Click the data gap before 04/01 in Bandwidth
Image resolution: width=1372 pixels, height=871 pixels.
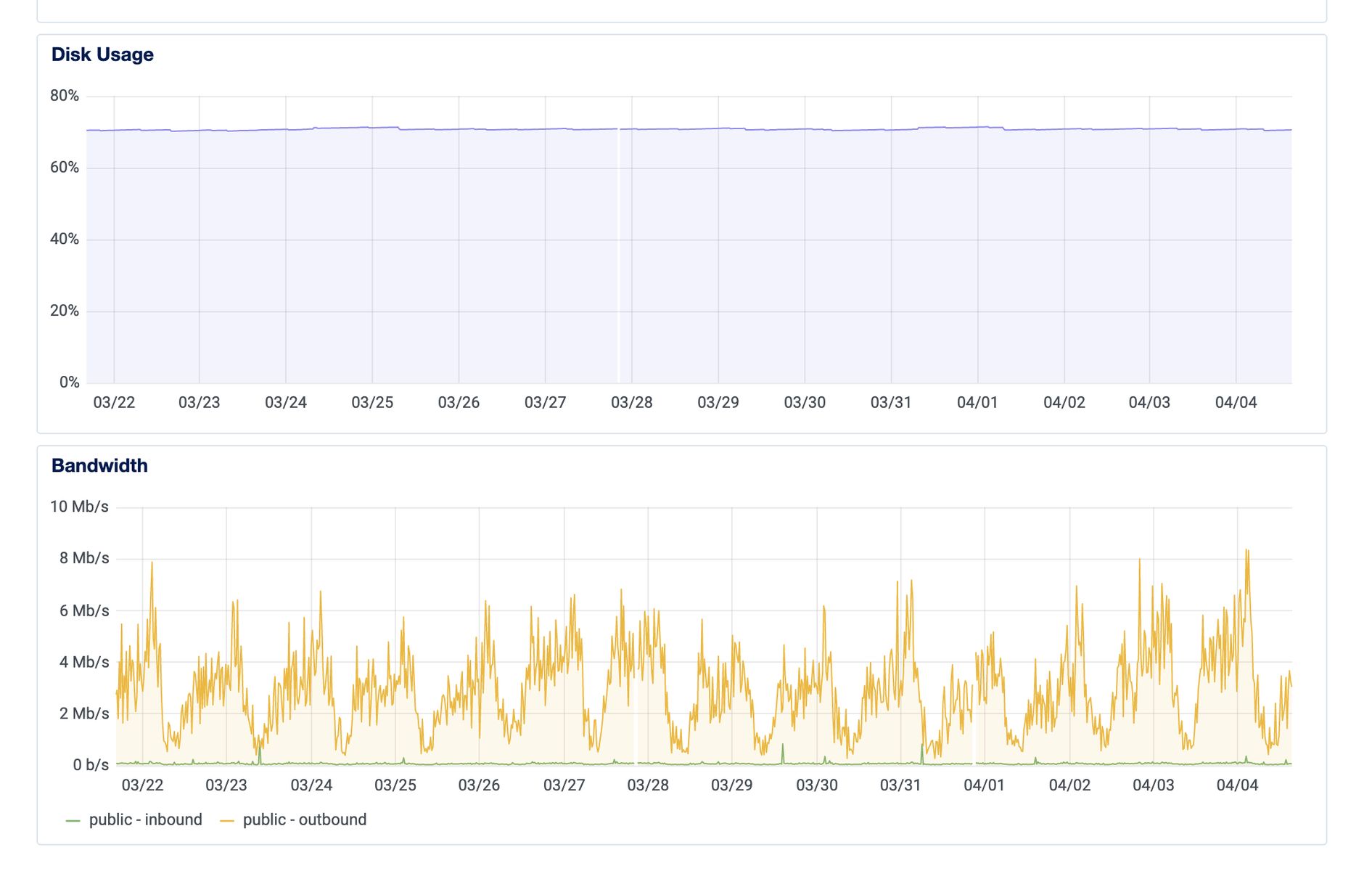point(974,726)
